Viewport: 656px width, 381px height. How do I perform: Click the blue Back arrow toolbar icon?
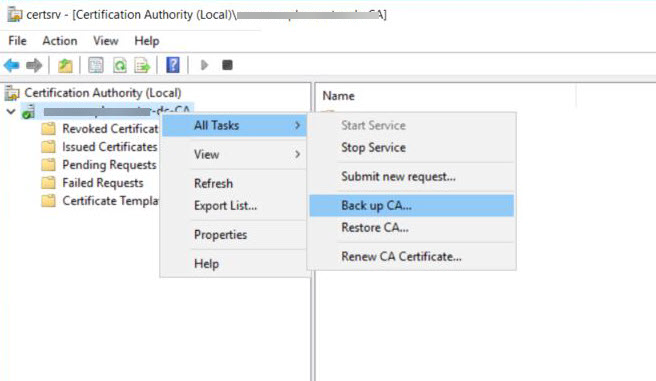pyautogui.click(x=11, y=65)
